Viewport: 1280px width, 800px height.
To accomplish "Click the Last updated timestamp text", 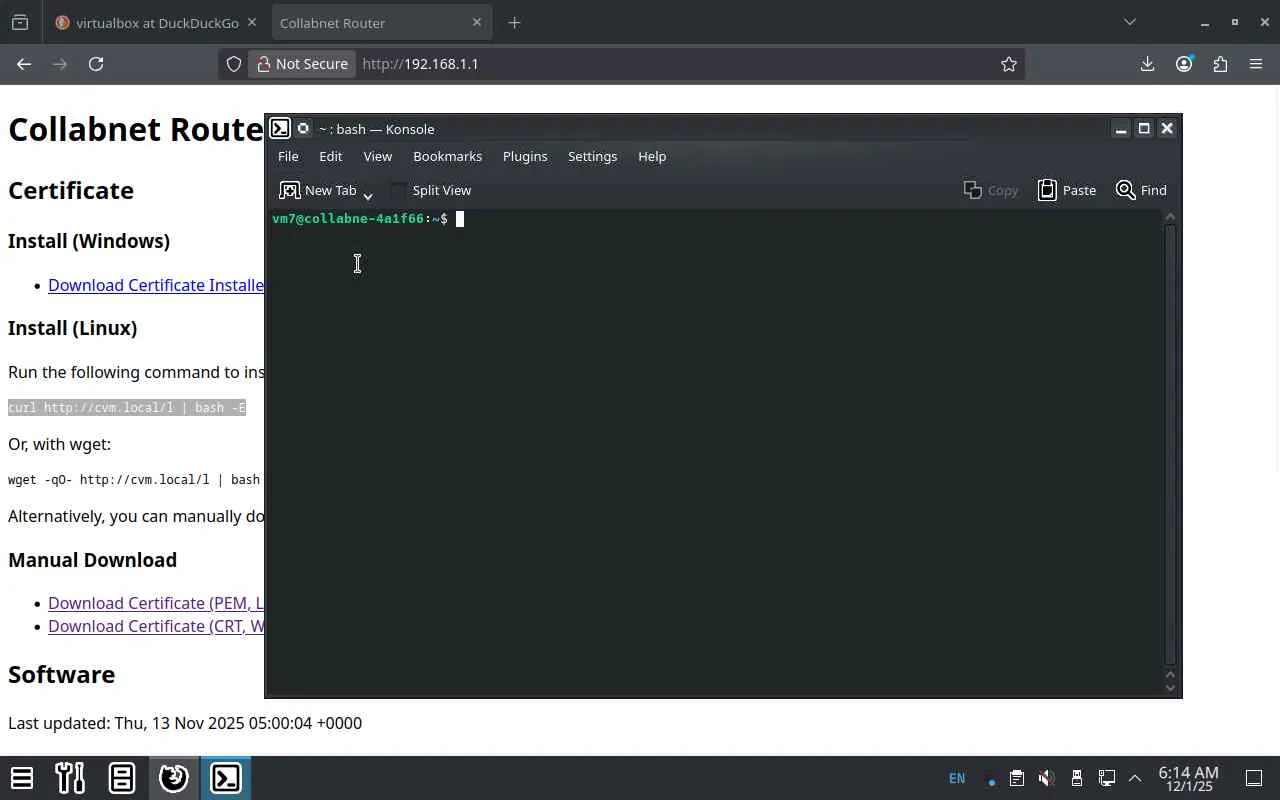I will pyautogui.click(x=185, y=723).
